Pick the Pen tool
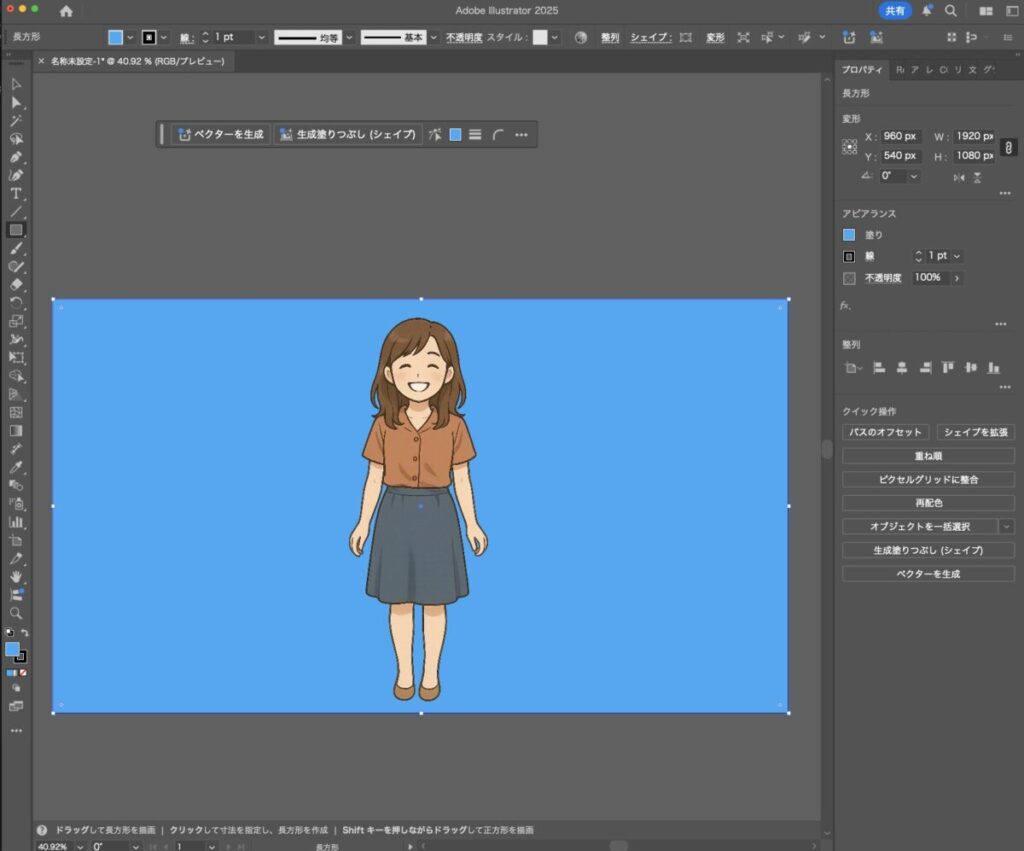 point(16,157)
